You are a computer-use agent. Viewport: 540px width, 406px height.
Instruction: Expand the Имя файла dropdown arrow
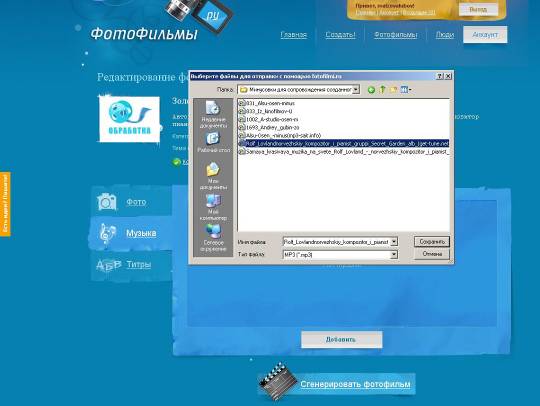pyautogui.click(x=394, y=242)
